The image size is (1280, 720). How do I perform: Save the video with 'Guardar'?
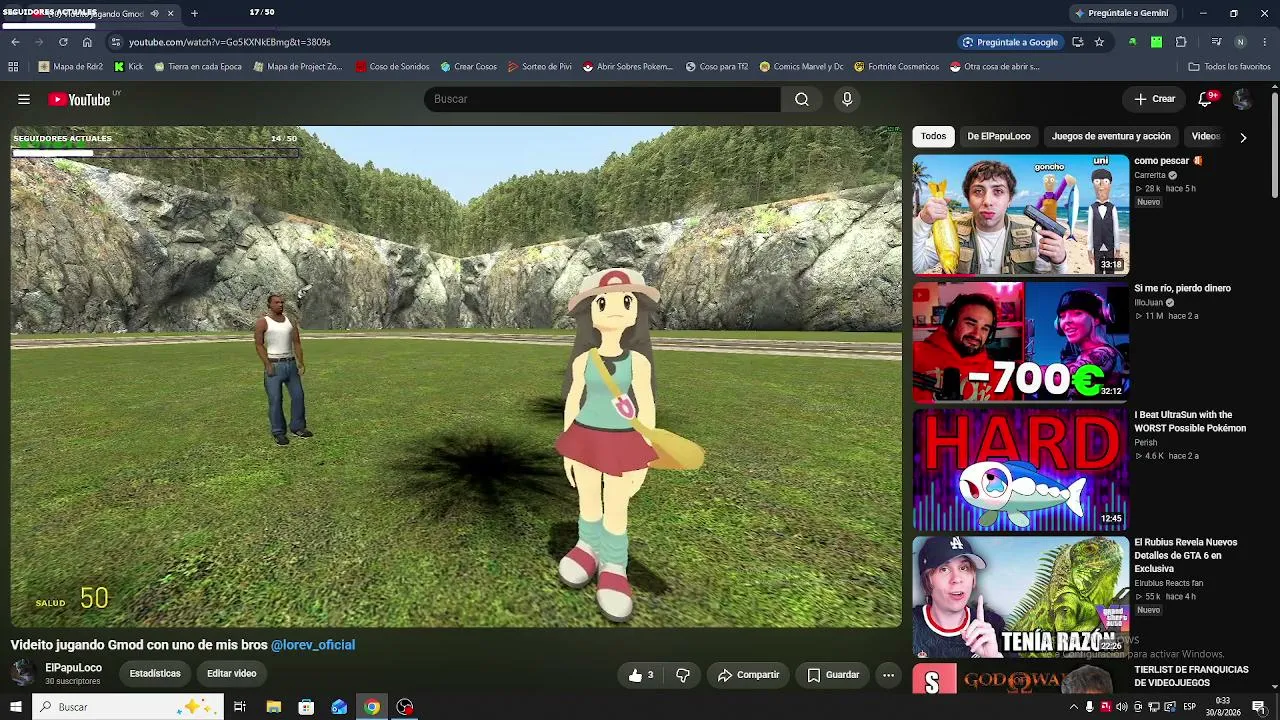(x=833, y=675)
